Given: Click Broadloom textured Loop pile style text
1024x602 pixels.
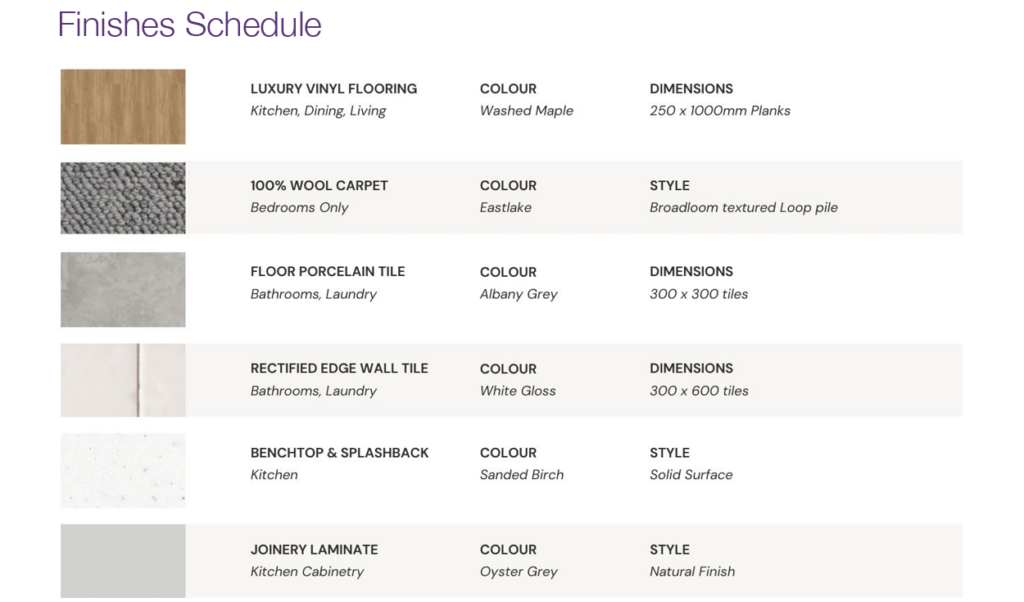Looking at the screenshot, I should pyautogui.click(x=743, y=208).
